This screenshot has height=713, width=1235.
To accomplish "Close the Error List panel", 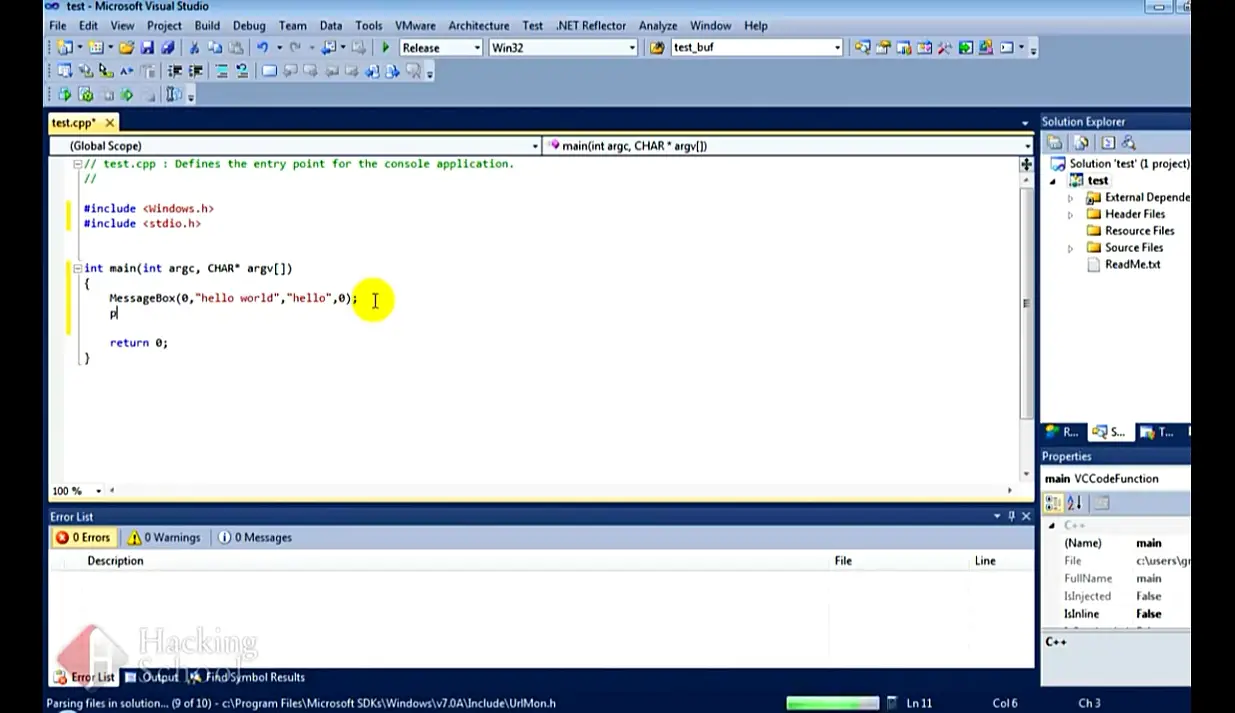I will point(1026,516).
